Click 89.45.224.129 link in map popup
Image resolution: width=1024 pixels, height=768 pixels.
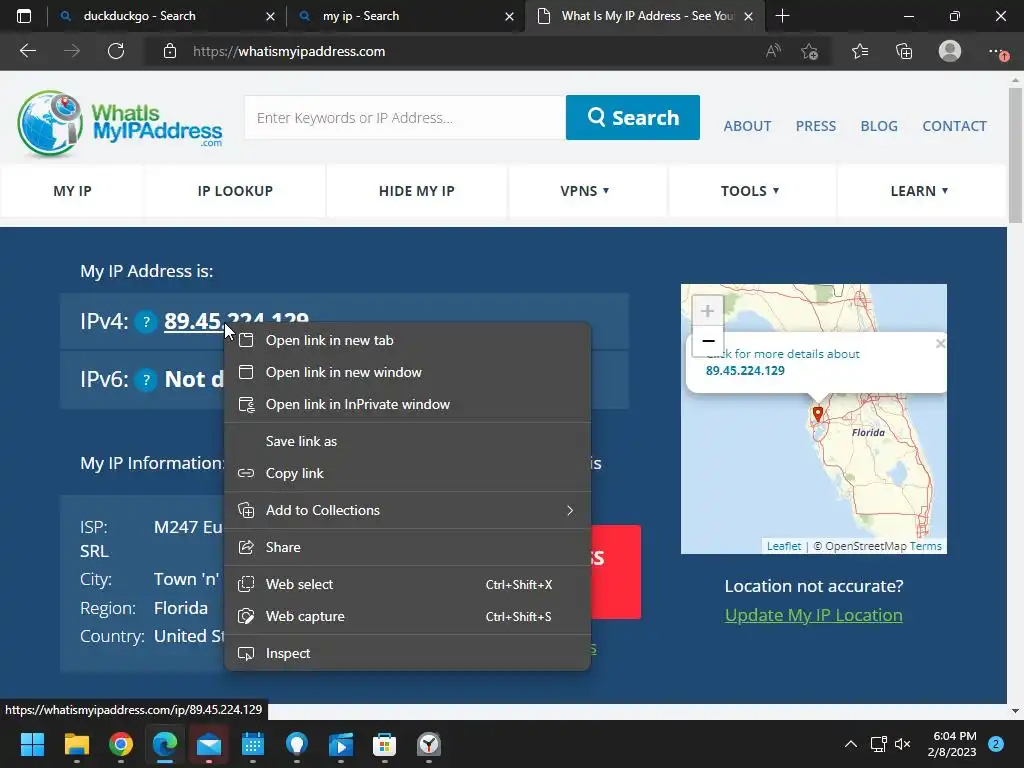[x=745, y=370]
